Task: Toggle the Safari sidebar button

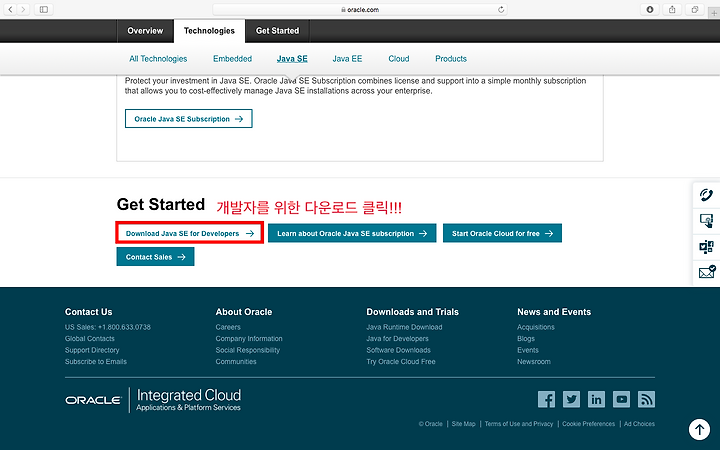Action: click(x=44, y=9)
